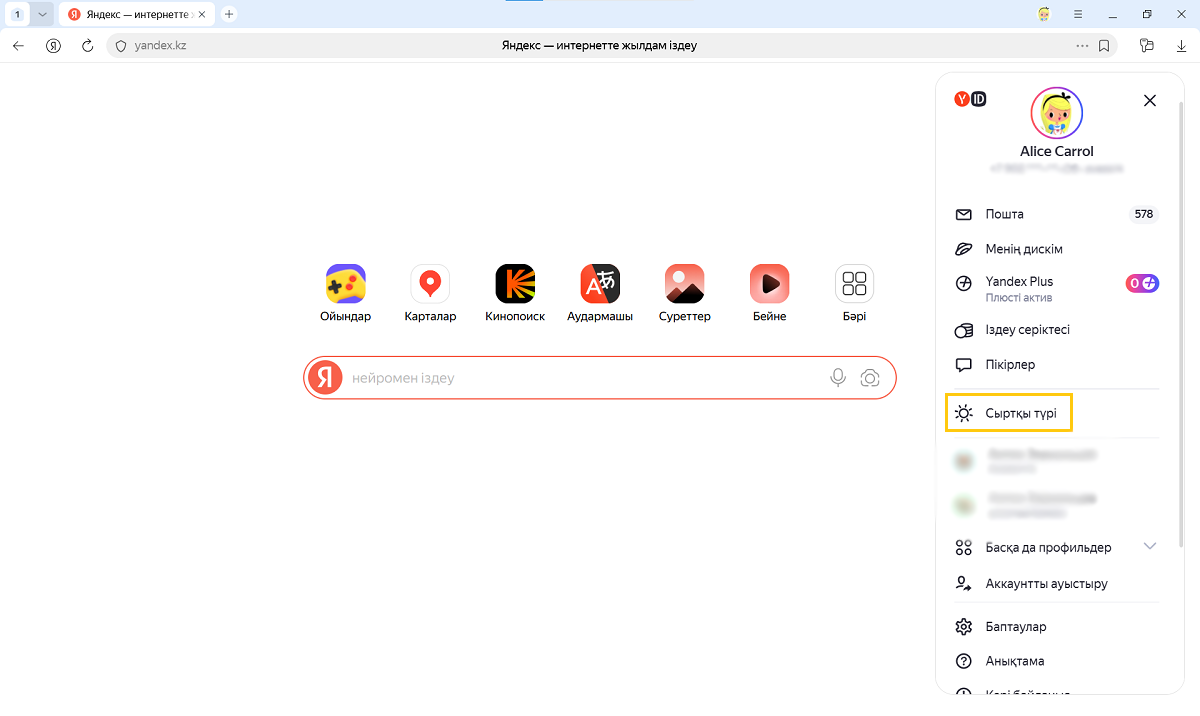Click the Yandex ID logo
The width and height of the screenshot is (1200, 716).
tap(971, 99)
